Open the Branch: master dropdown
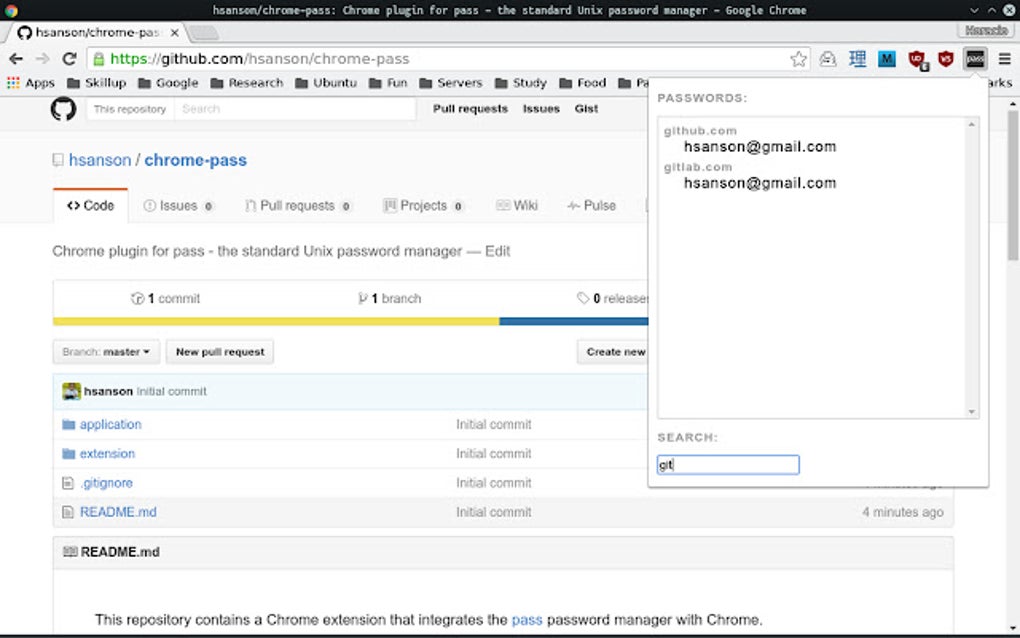The width and height of the screenshot is (1020, 638). coord(104,352)
